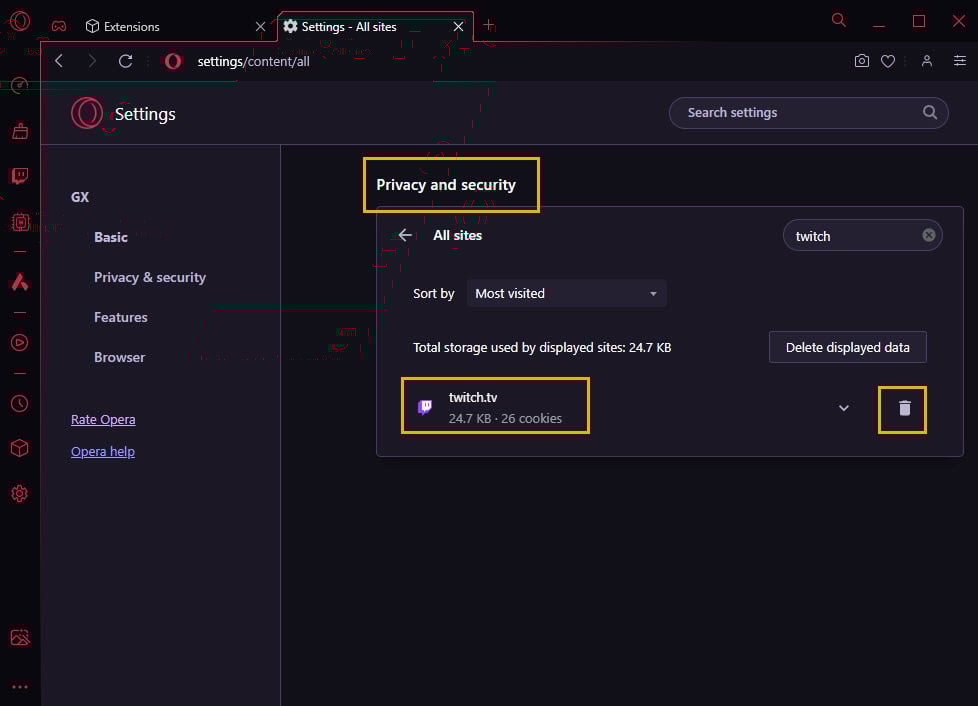The width and height of the screenshot is (978, 706).
Task: Open the Sort by Most visited dropdown
Action: (x=566, y=293)
